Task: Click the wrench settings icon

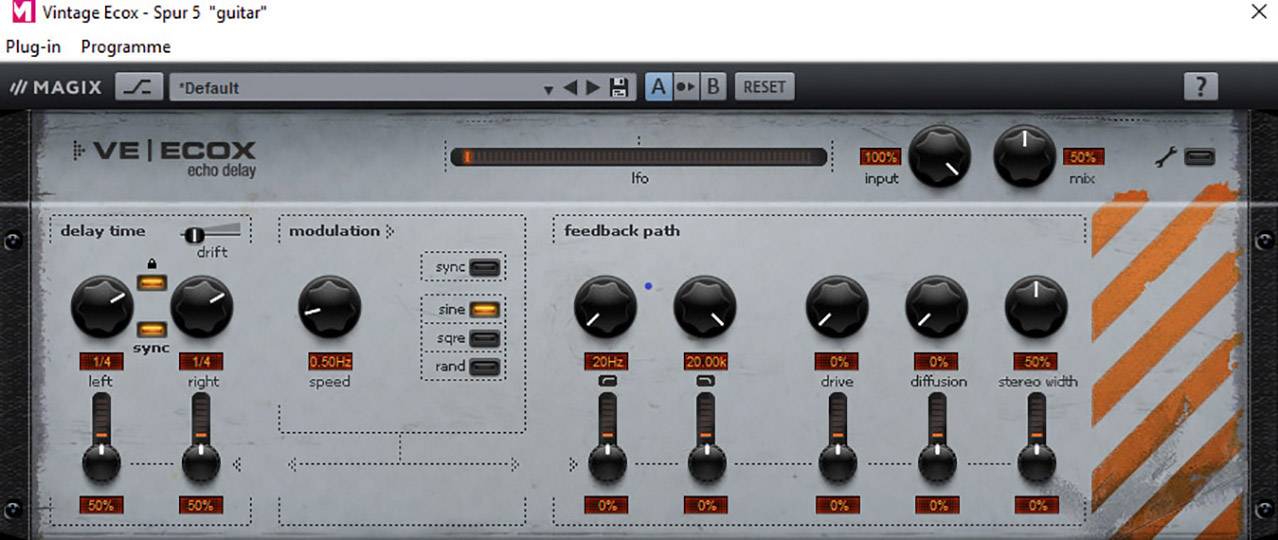Action: 1166,157
